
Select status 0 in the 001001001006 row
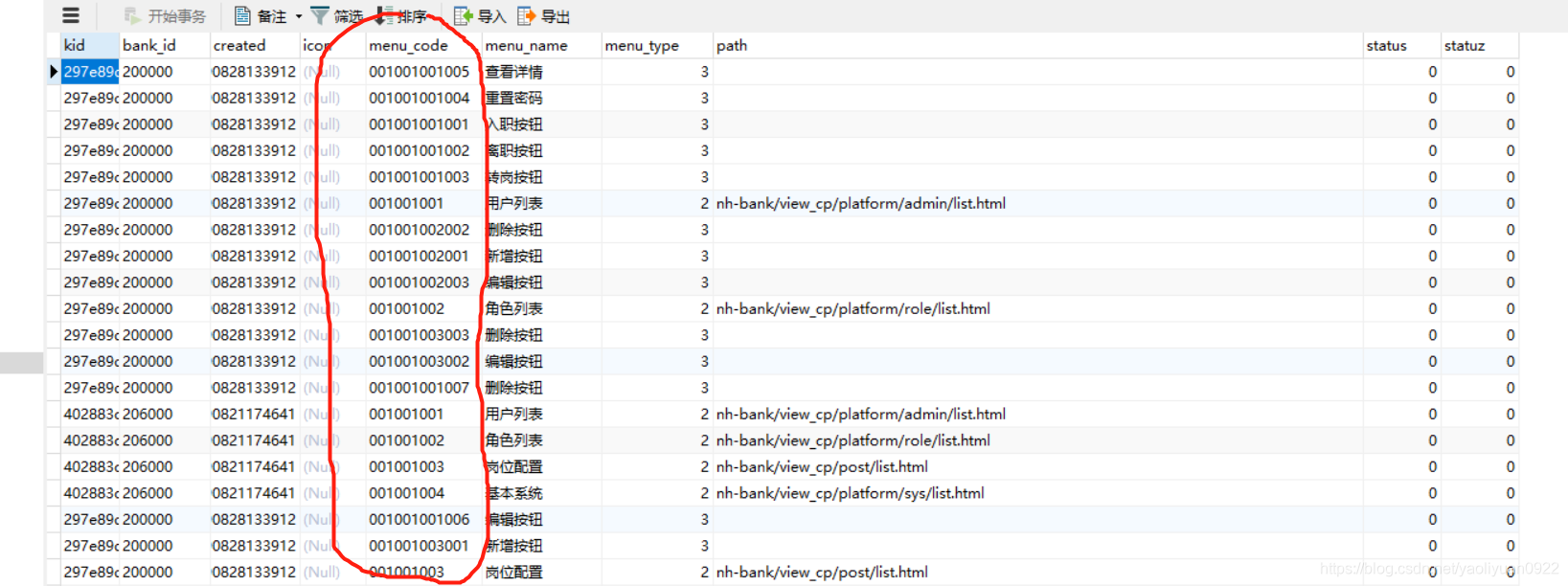click(x=1401, y=519)
